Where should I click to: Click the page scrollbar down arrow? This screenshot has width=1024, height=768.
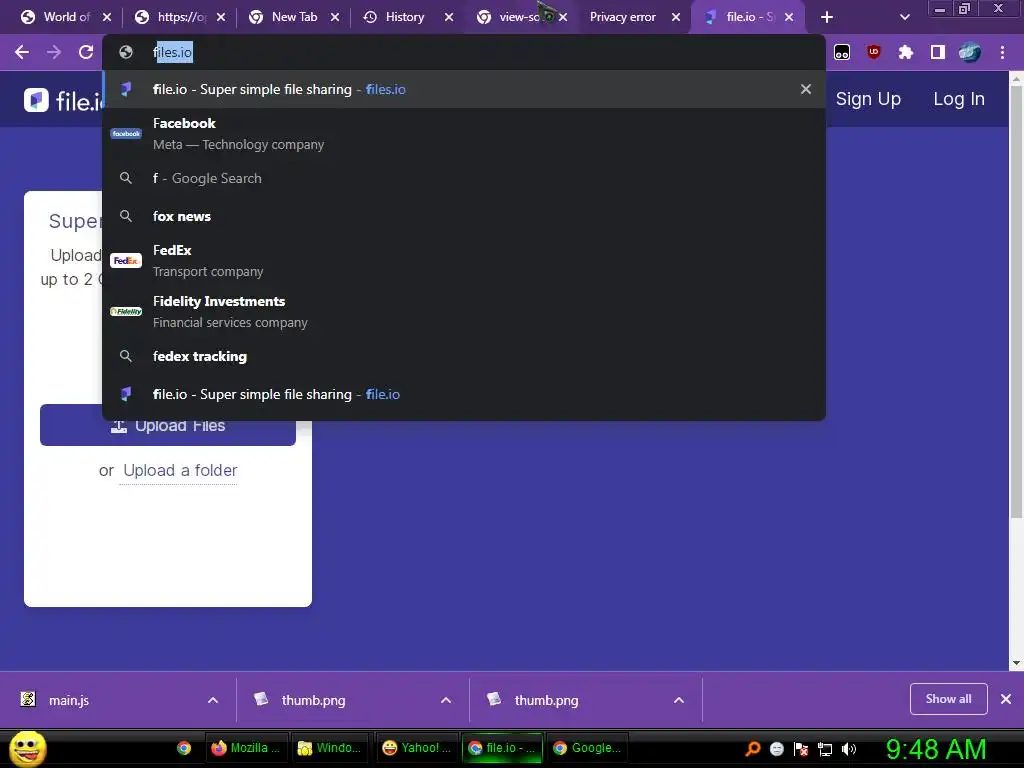pos(1016,663)
